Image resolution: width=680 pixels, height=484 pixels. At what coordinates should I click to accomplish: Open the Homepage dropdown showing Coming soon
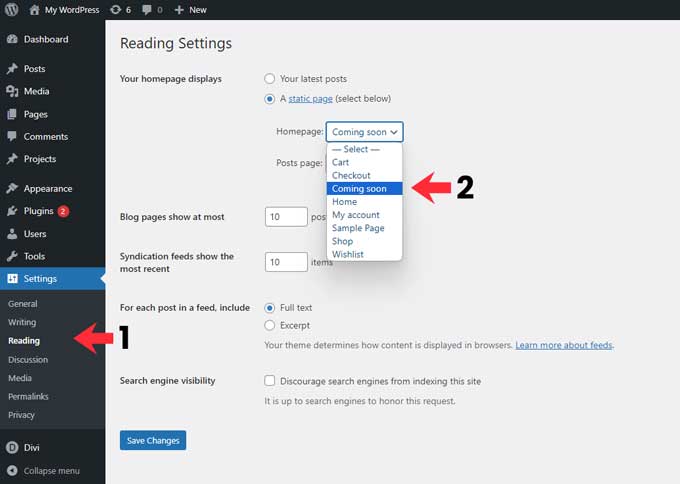365,132
